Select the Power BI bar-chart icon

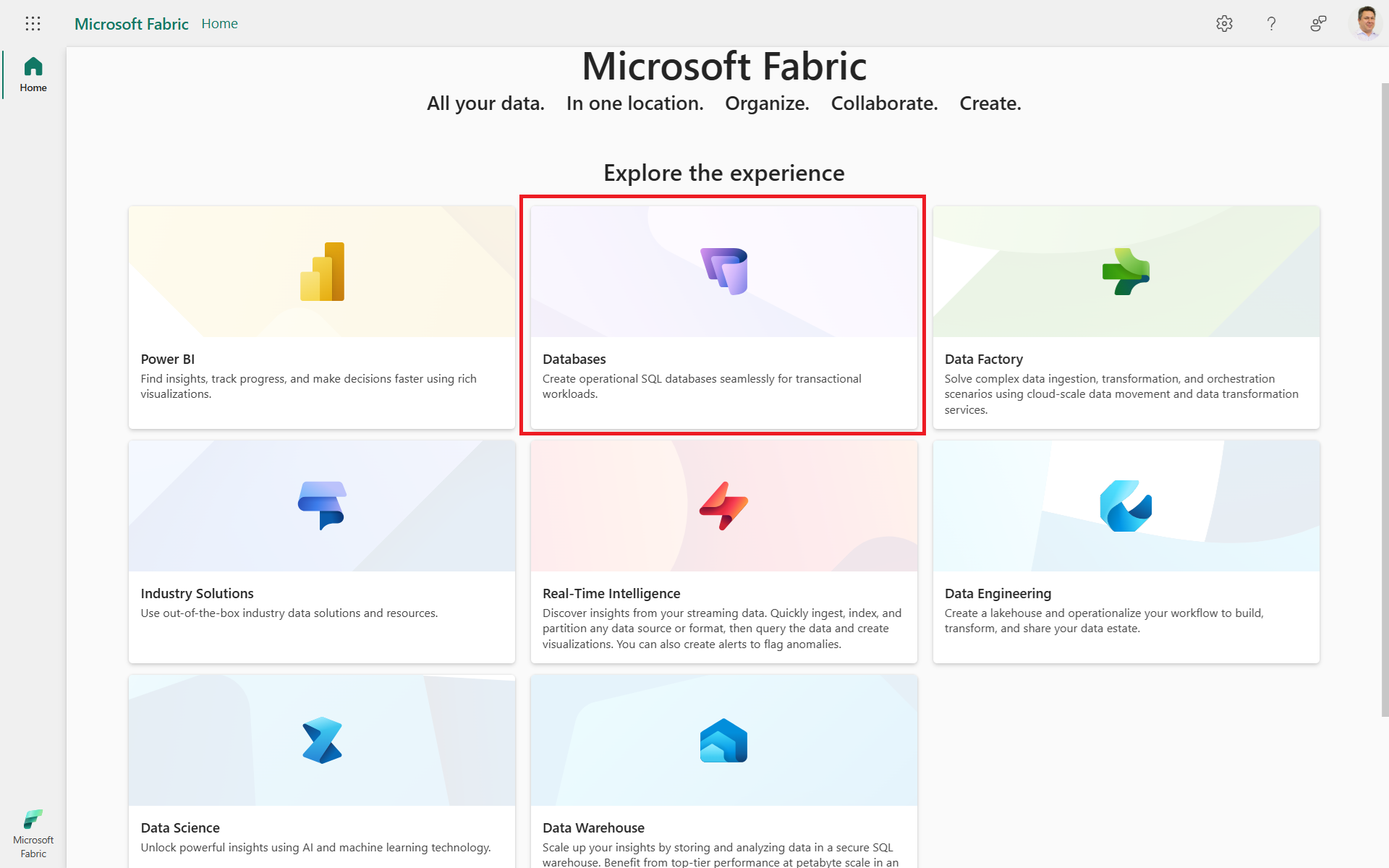(x=321, y=271)
